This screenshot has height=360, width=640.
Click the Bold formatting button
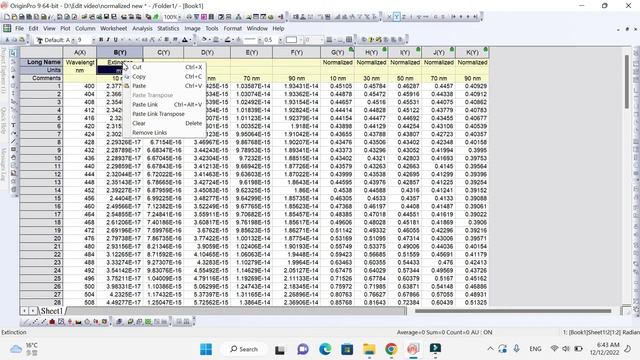(x=101, y=40)
